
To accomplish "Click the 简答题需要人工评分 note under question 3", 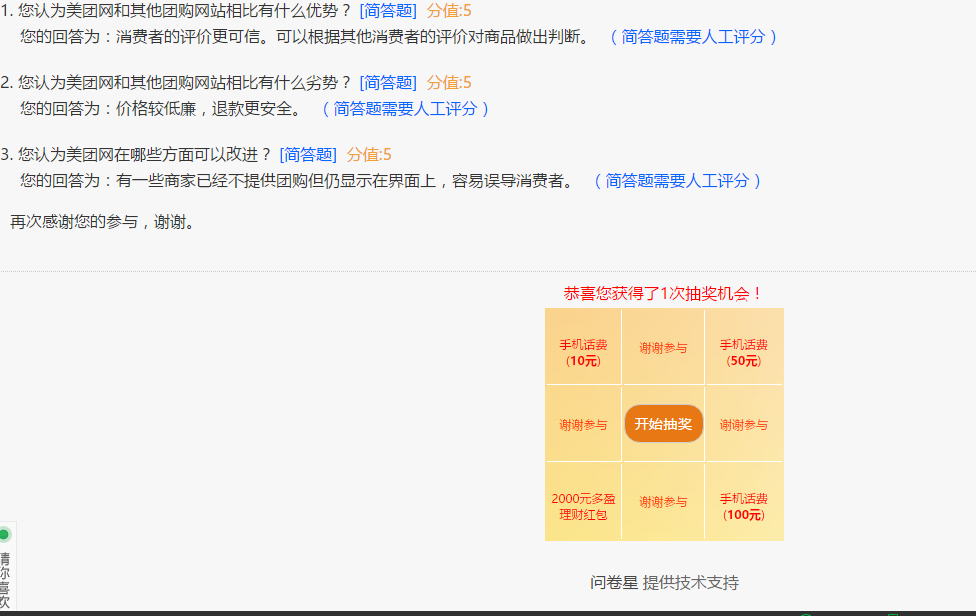I will (x=677, y=181).
